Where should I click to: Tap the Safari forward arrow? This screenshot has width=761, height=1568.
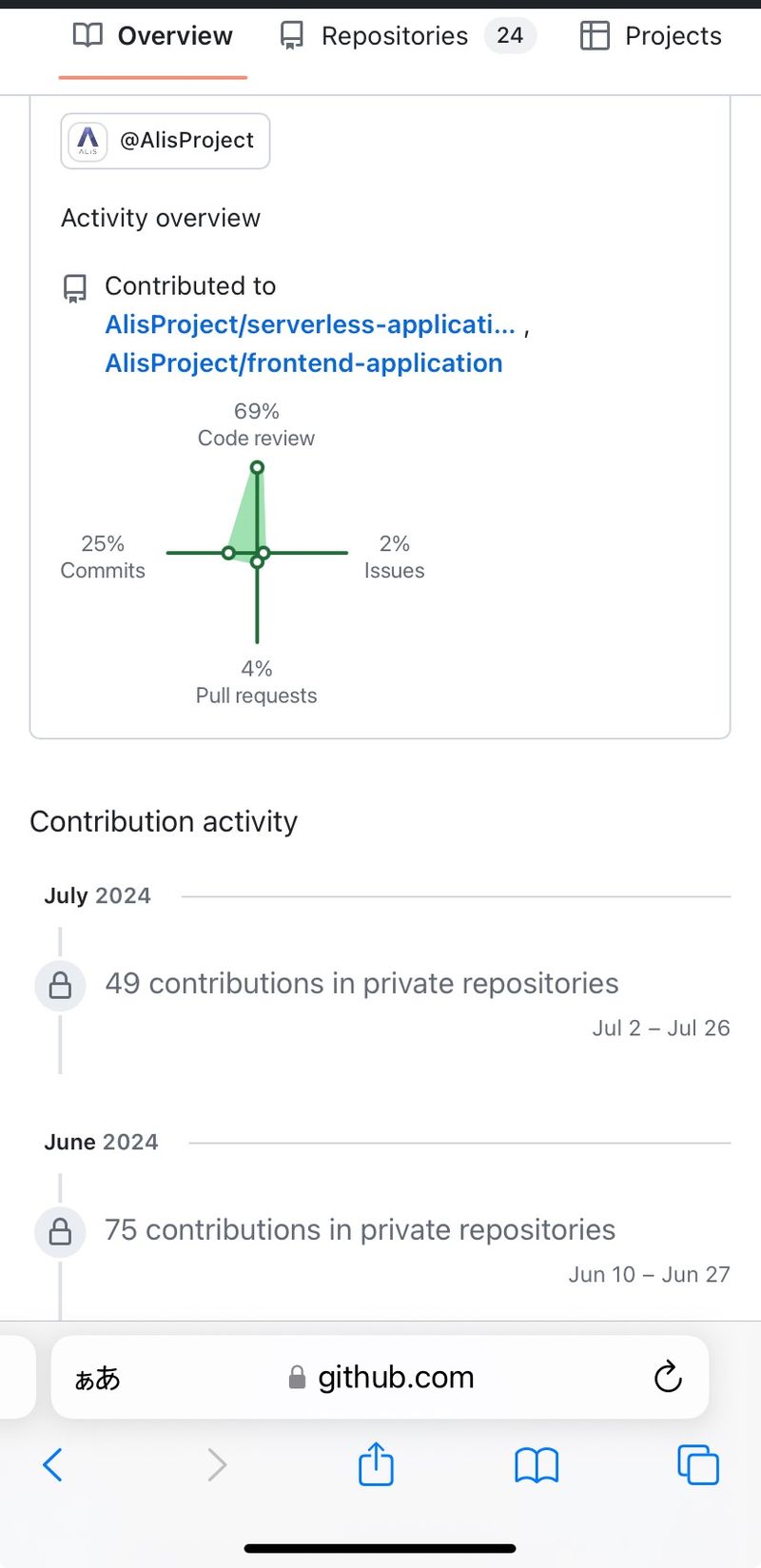(x=217, y=1464)
